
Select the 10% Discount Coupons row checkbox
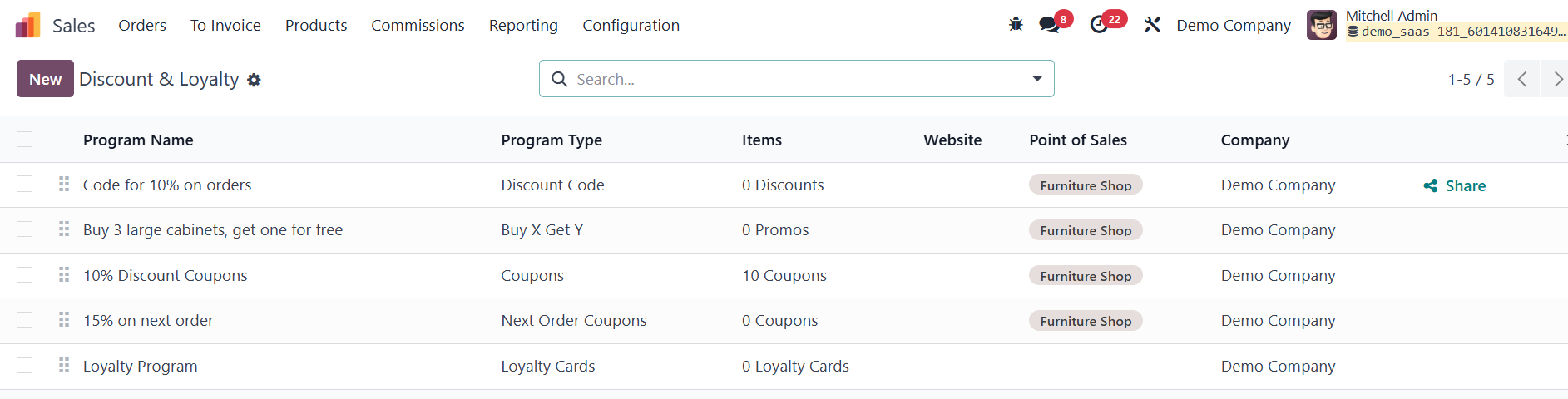tap(25, 275)
